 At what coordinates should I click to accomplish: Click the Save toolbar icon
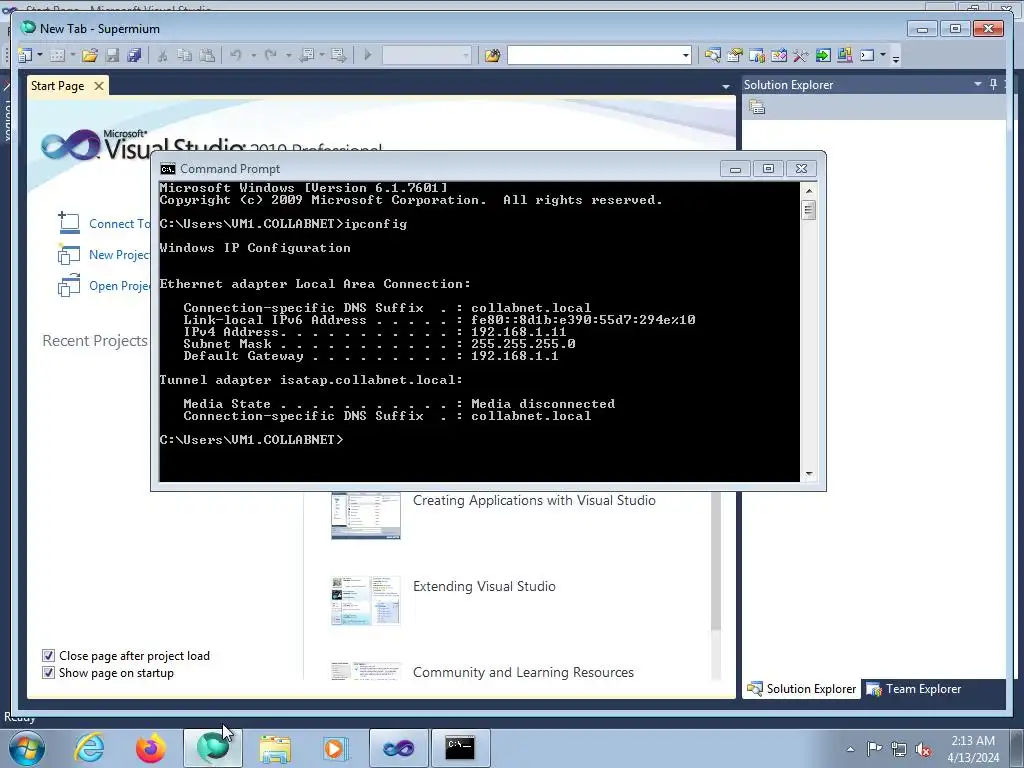(112, 56)
